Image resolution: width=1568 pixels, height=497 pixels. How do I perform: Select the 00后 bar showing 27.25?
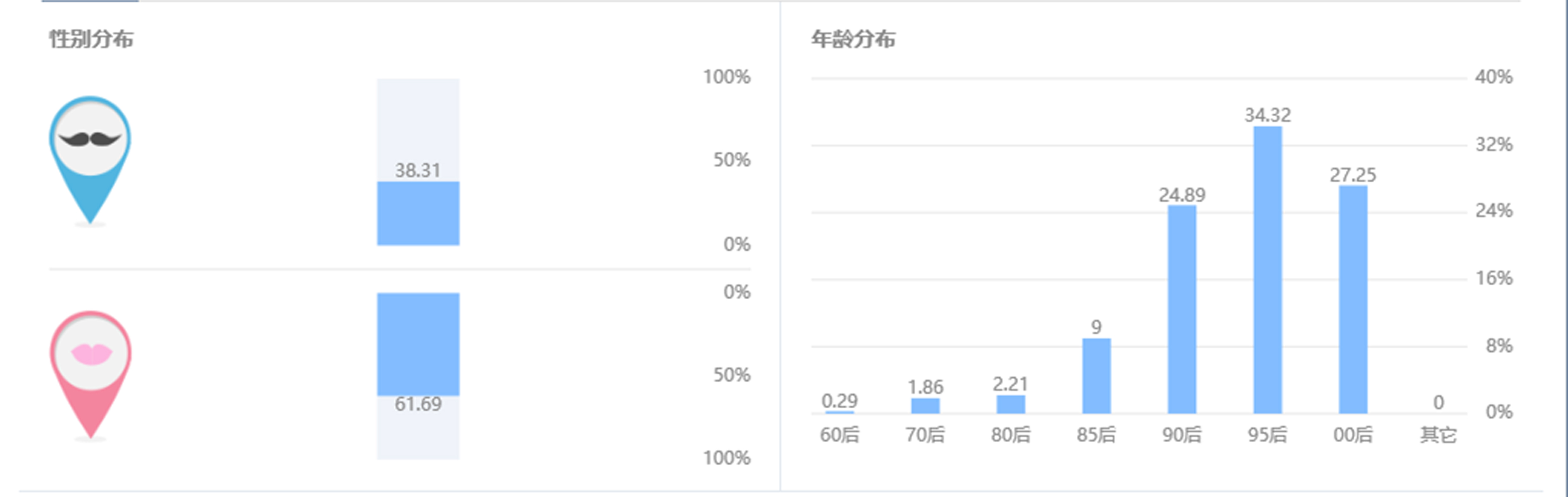[x=1353, y=300]
